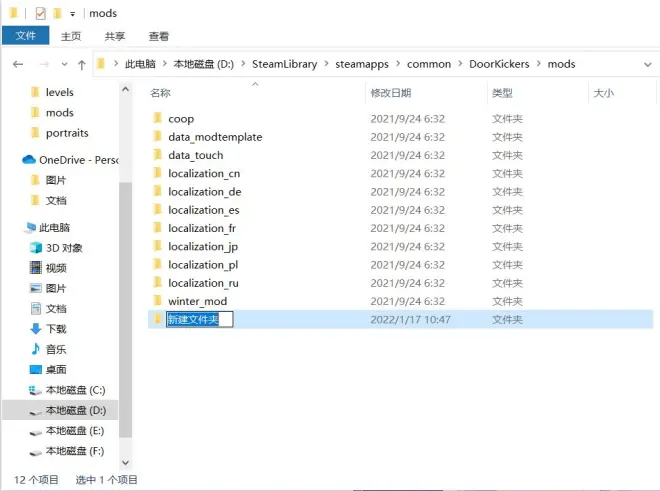This screenshot has width=660, height=491.
Task: Select the localization_pl folder icon
Action: click(x=158, y=264)
